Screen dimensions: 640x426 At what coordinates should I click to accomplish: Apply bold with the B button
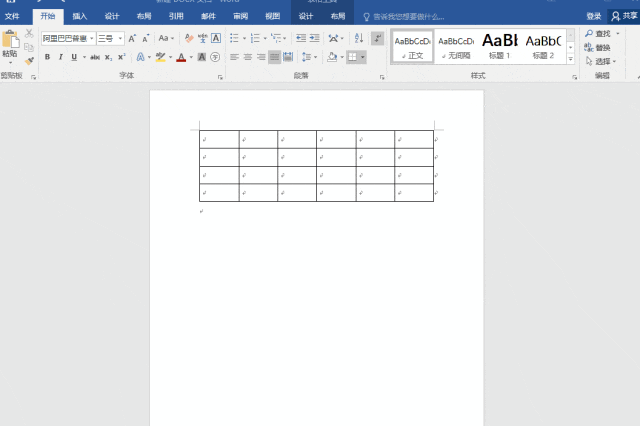click(x=47, y=57)
